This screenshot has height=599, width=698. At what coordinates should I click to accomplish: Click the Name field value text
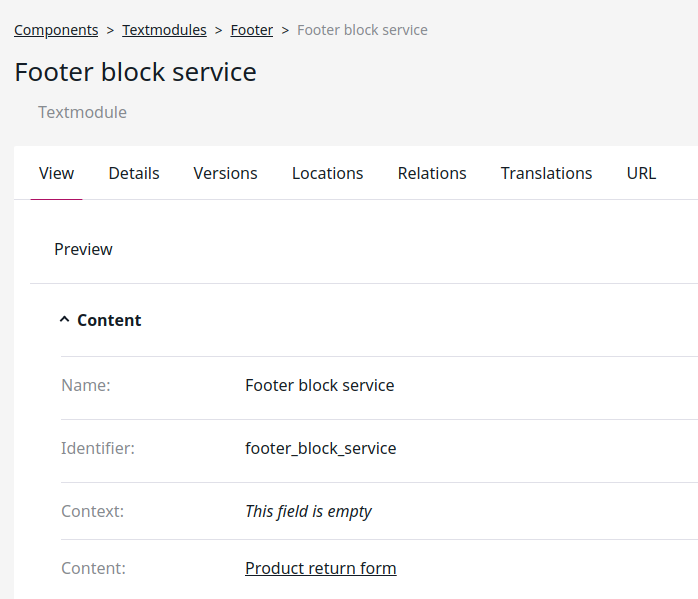pos(320,385)
